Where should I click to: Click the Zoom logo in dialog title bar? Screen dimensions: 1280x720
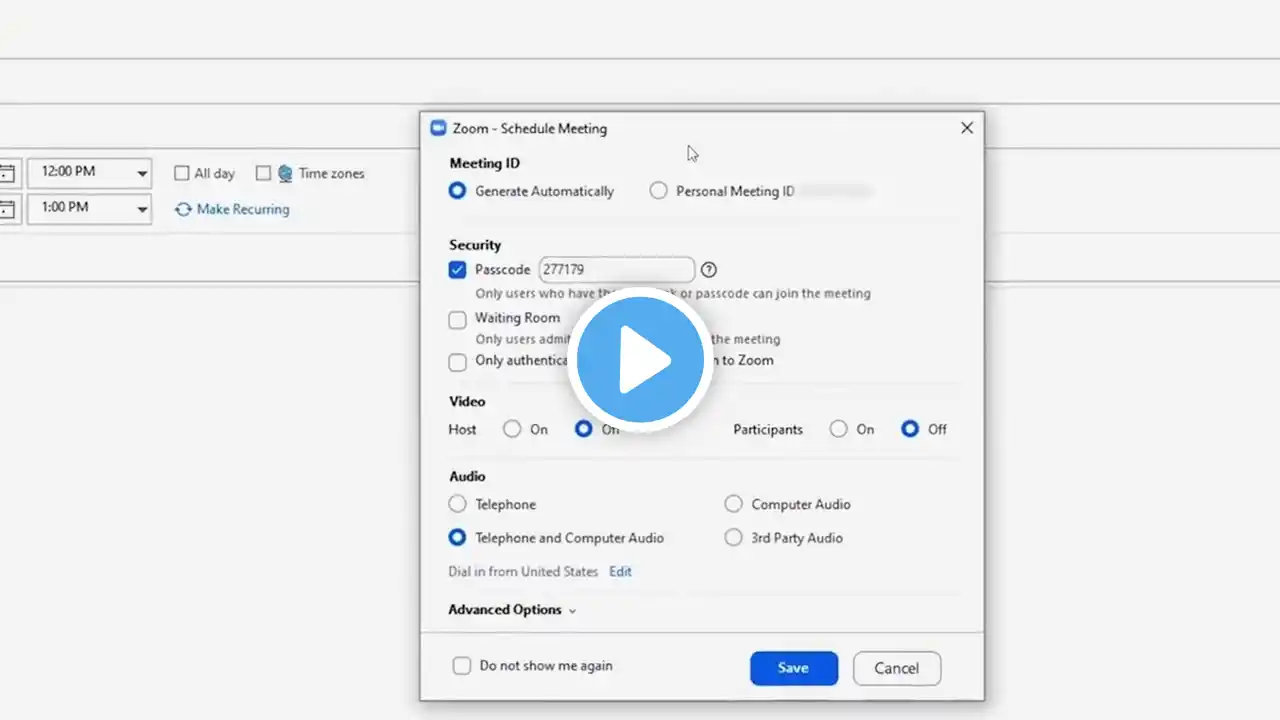tap(438, 128)
